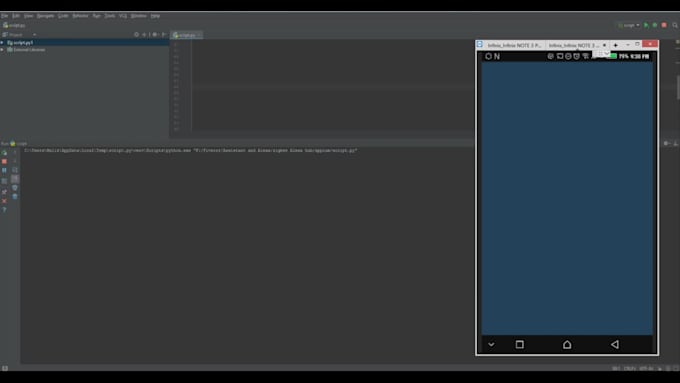Open Project panel settings gear icon
Viewport: 680px width, 383px height.
pyautogui.click(x=155, y=35)
